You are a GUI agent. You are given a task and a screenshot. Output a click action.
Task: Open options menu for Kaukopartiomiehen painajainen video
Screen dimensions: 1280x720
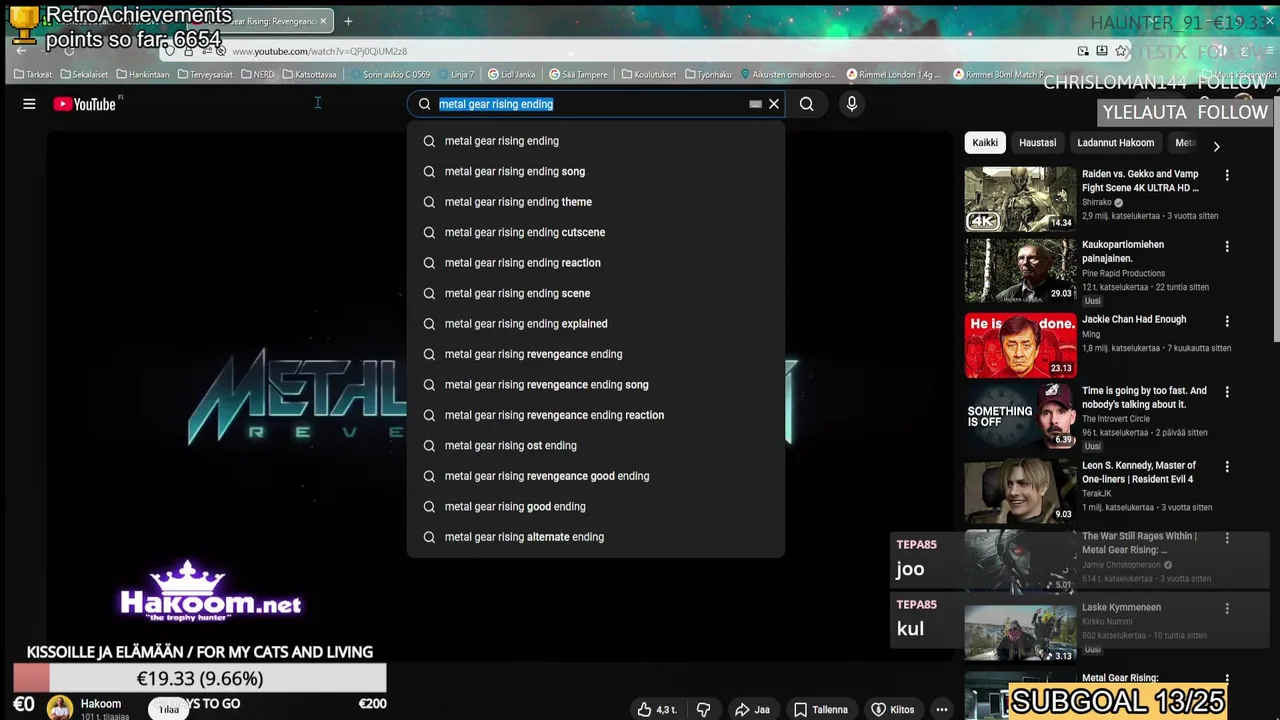point(1227,246)
